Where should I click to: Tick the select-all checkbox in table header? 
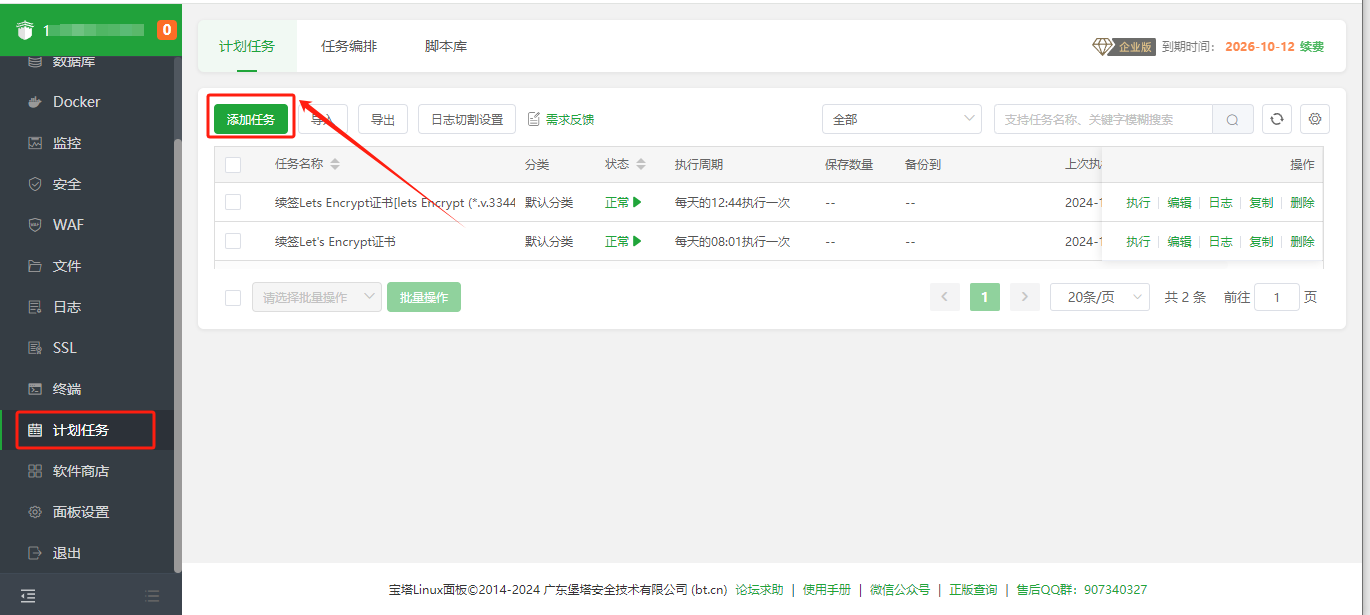click(233, 165)
